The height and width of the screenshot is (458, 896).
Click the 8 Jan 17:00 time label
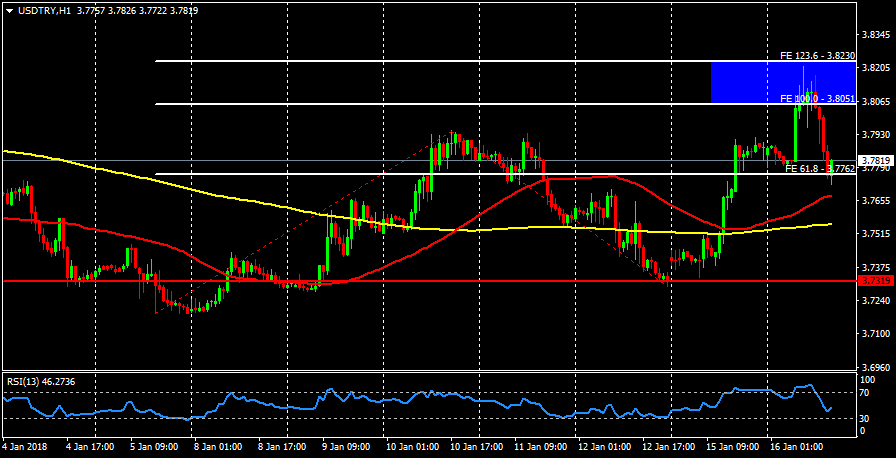[x=283, y=447]
